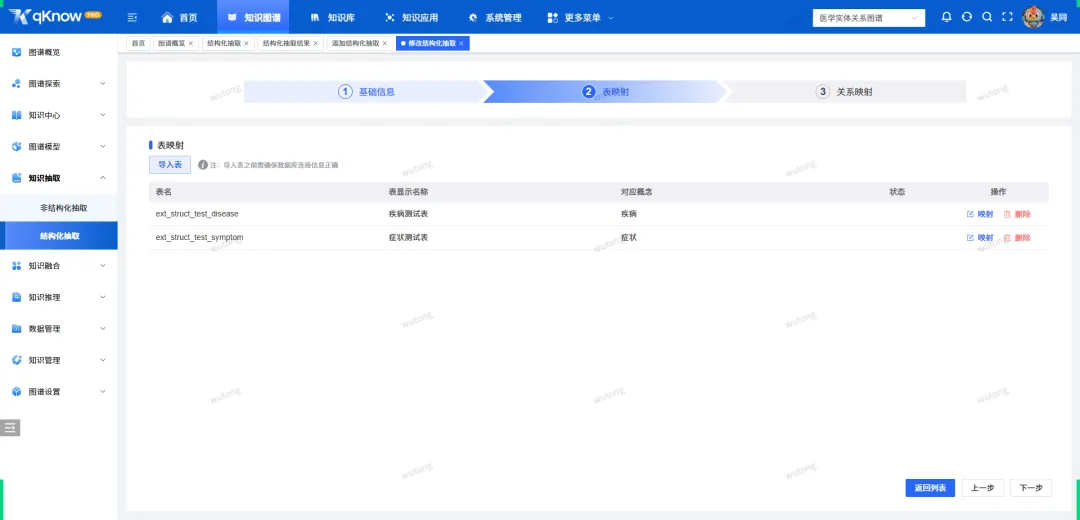Expand 知识融合 chevron
The height and width of the screenshot is (520, 1080).
click(x=103, y=266)
